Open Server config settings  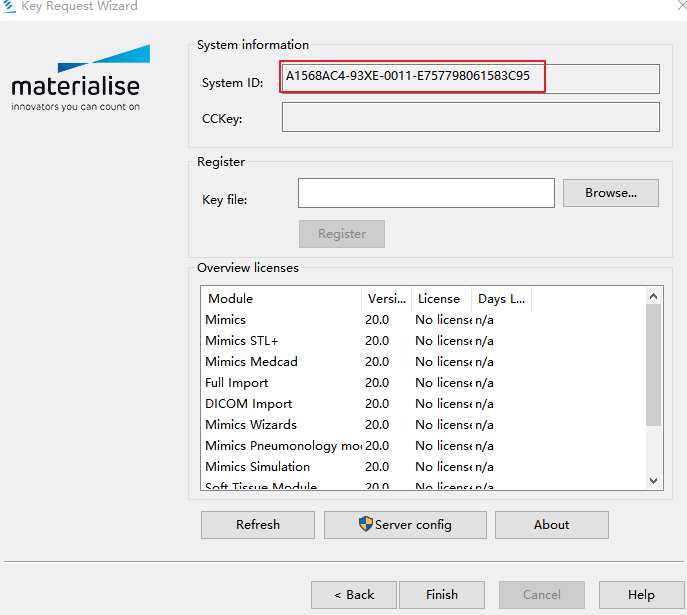tap(405, 525)
